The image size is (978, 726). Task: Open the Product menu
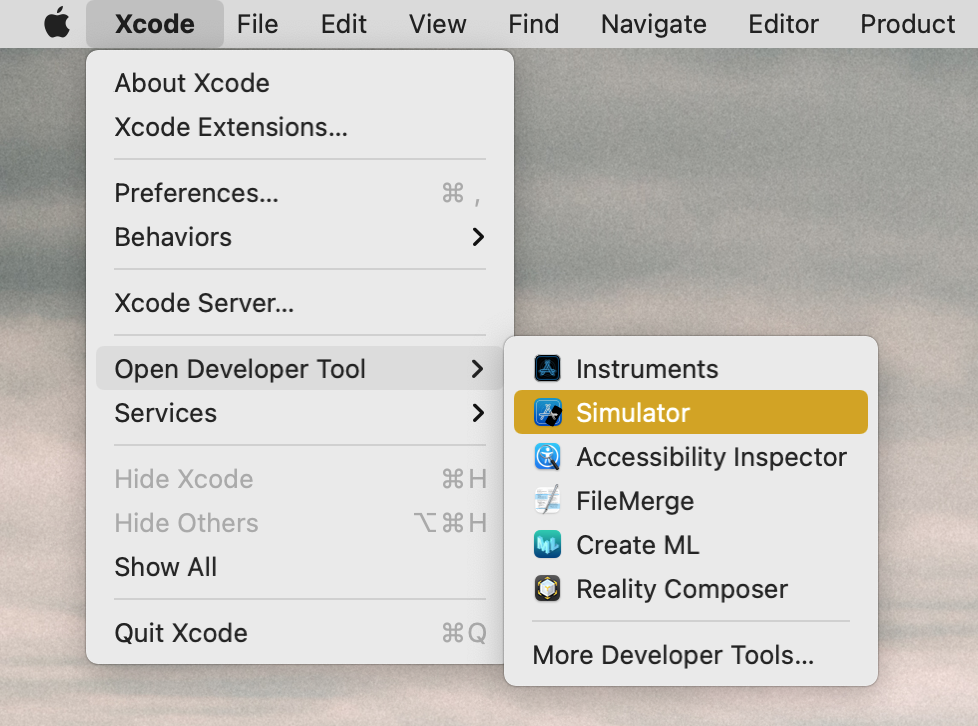click(x=908, y=24)
